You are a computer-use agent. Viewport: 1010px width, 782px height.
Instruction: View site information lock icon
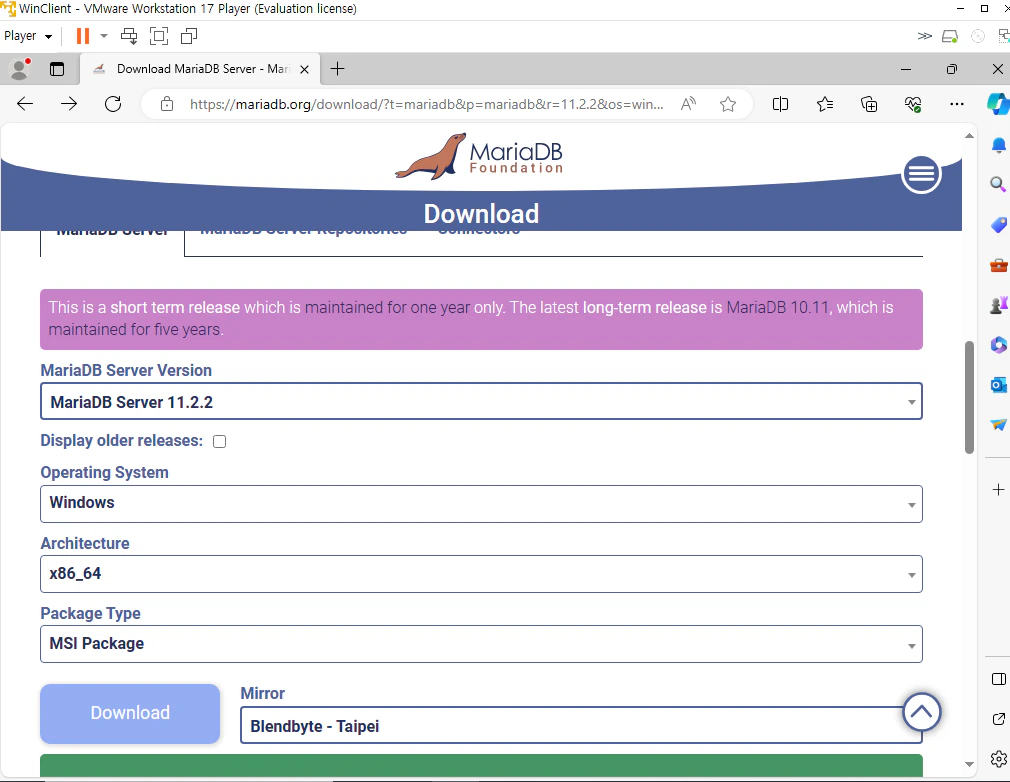(x=167, y=104)
